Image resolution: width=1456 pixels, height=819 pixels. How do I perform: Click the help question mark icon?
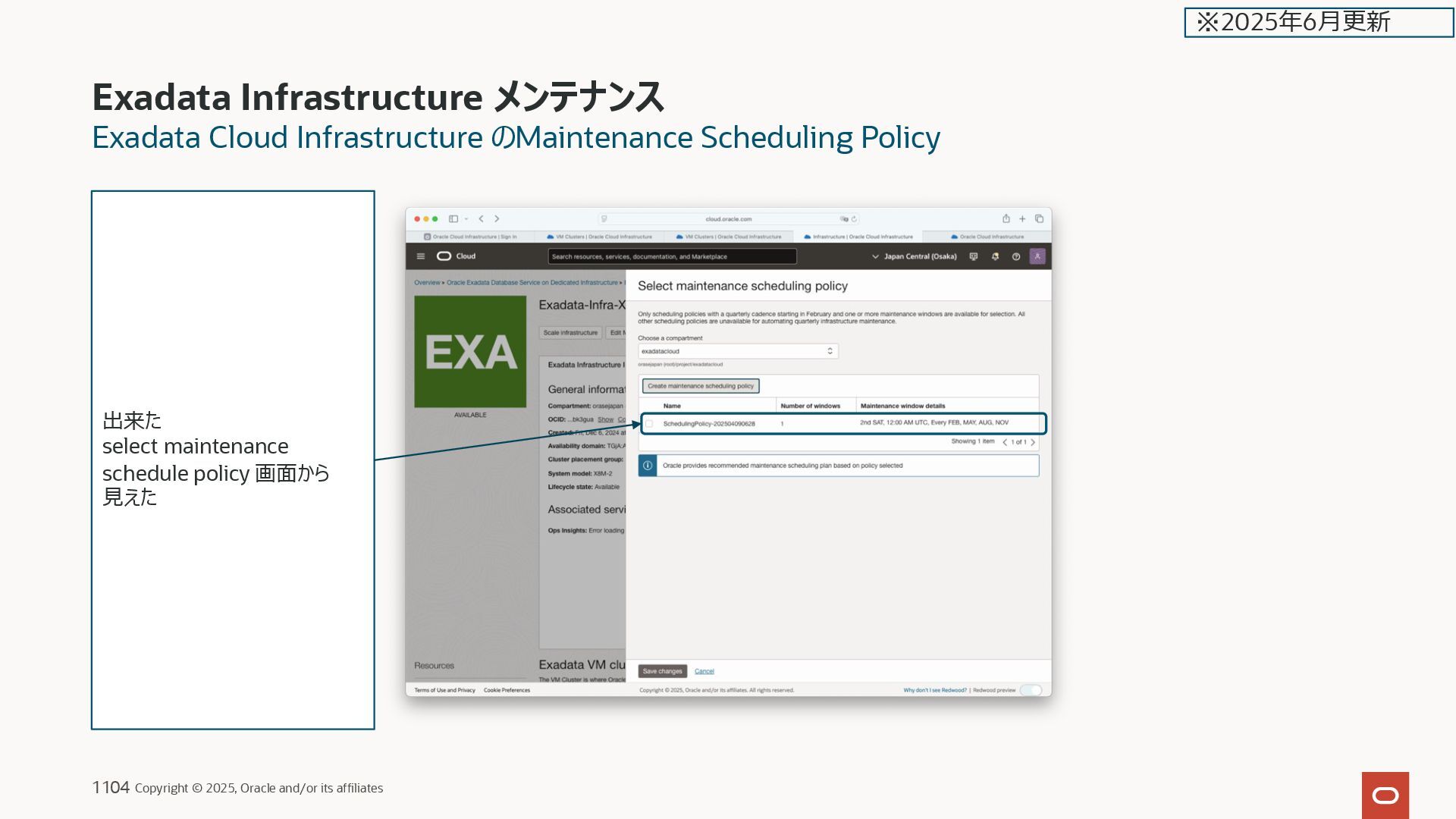1016,256
